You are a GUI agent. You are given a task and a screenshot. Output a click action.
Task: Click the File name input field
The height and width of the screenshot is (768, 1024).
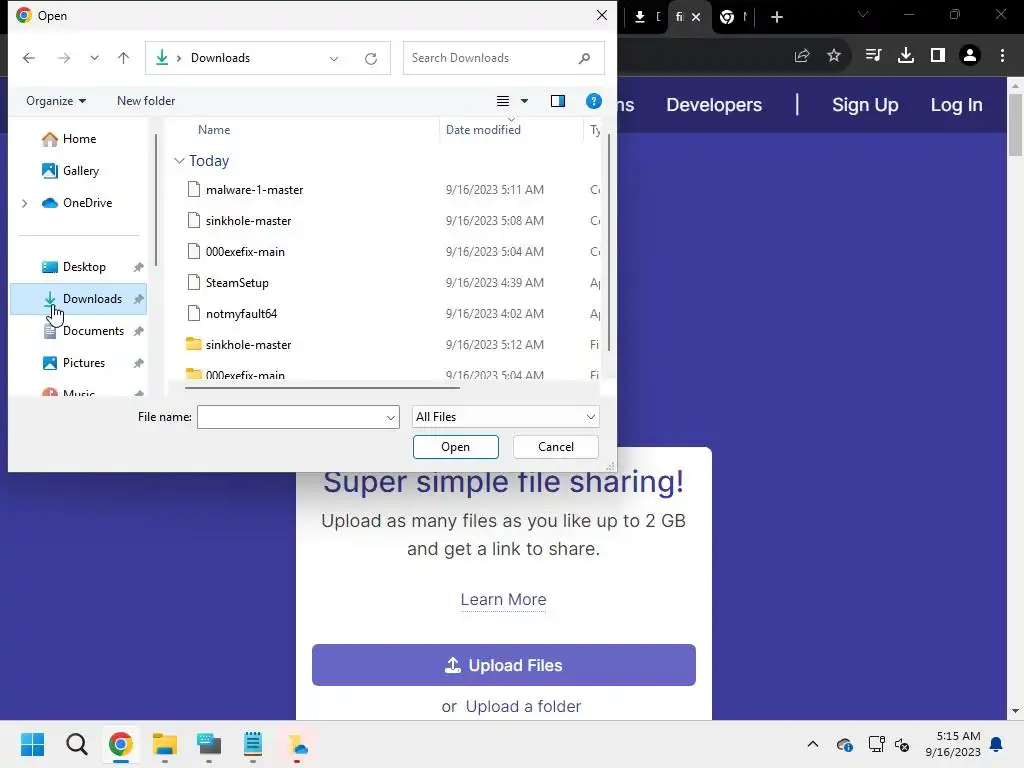tap(291, 417)
